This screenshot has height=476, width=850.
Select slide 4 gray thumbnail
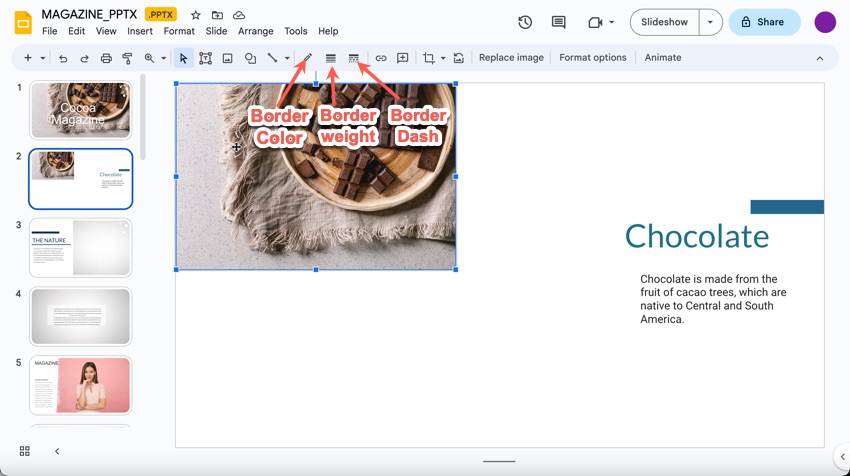81,317
